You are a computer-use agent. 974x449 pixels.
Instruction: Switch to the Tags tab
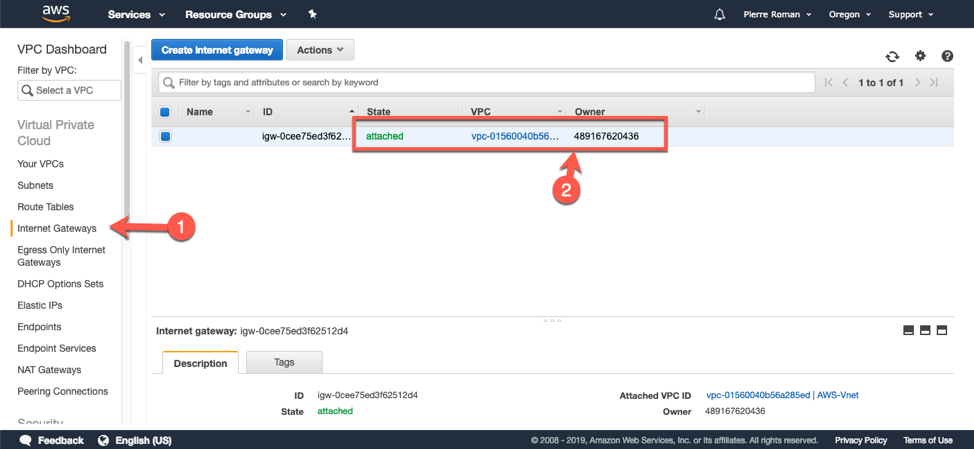coord(284,362)
